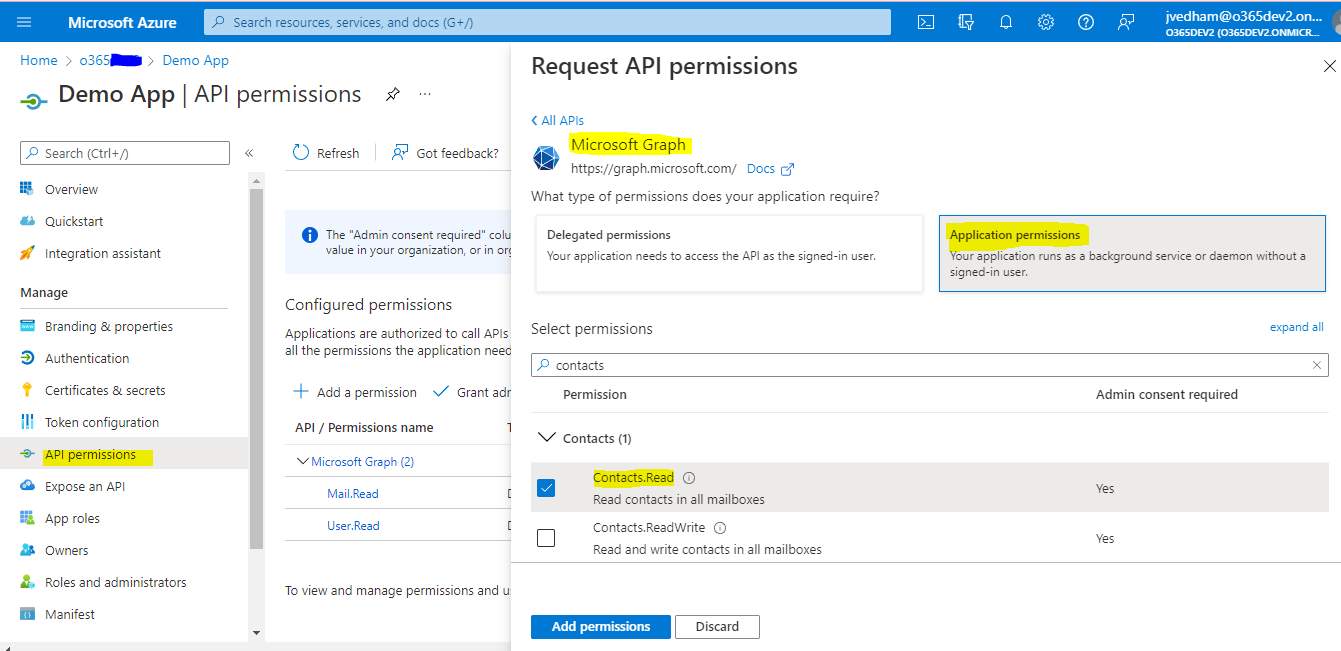Click the Docs external link icon

(787, 169)
